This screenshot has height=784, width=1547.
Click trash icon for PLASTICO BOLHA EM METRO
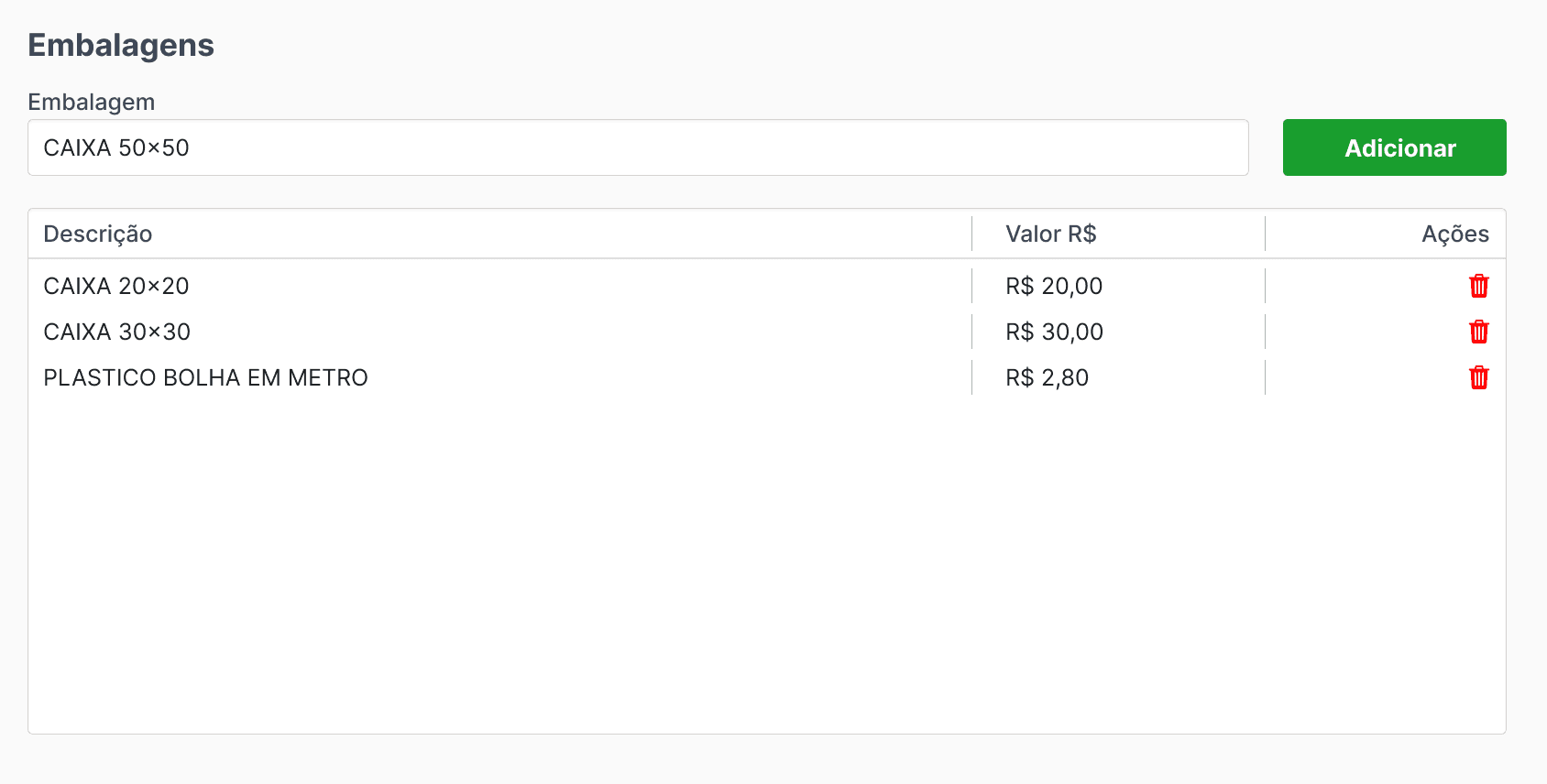(x=1478, y=377)
